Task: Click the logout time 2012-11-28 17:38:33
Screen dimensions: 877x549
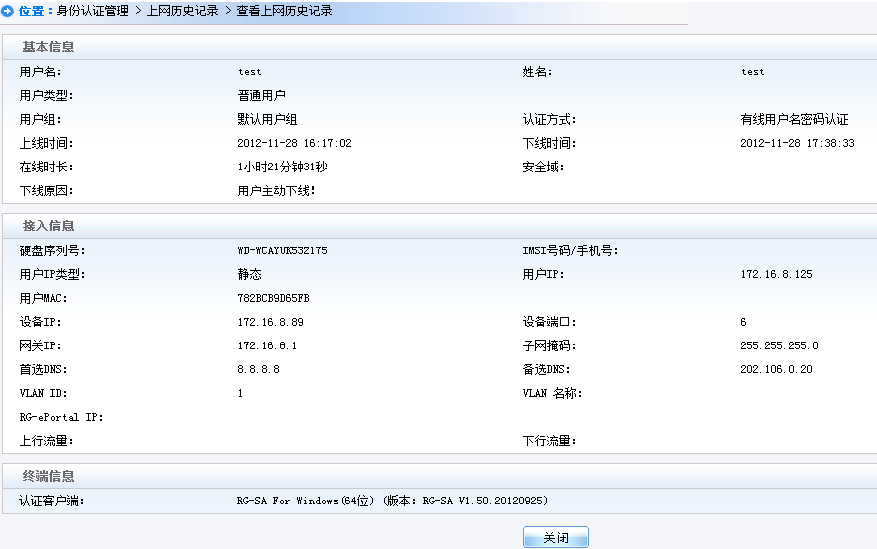Action: point(797,144)
